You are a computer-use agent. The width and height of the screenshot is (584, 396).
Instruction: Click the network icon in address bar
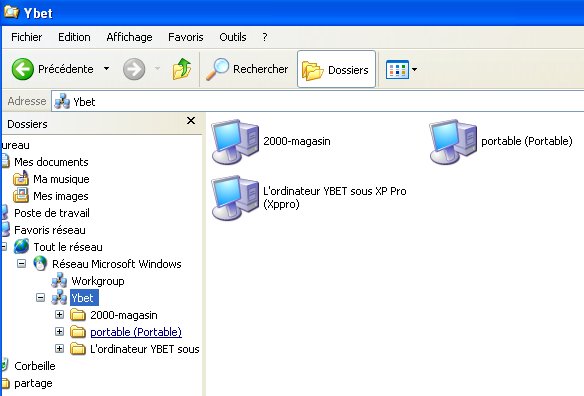[62, 102]
